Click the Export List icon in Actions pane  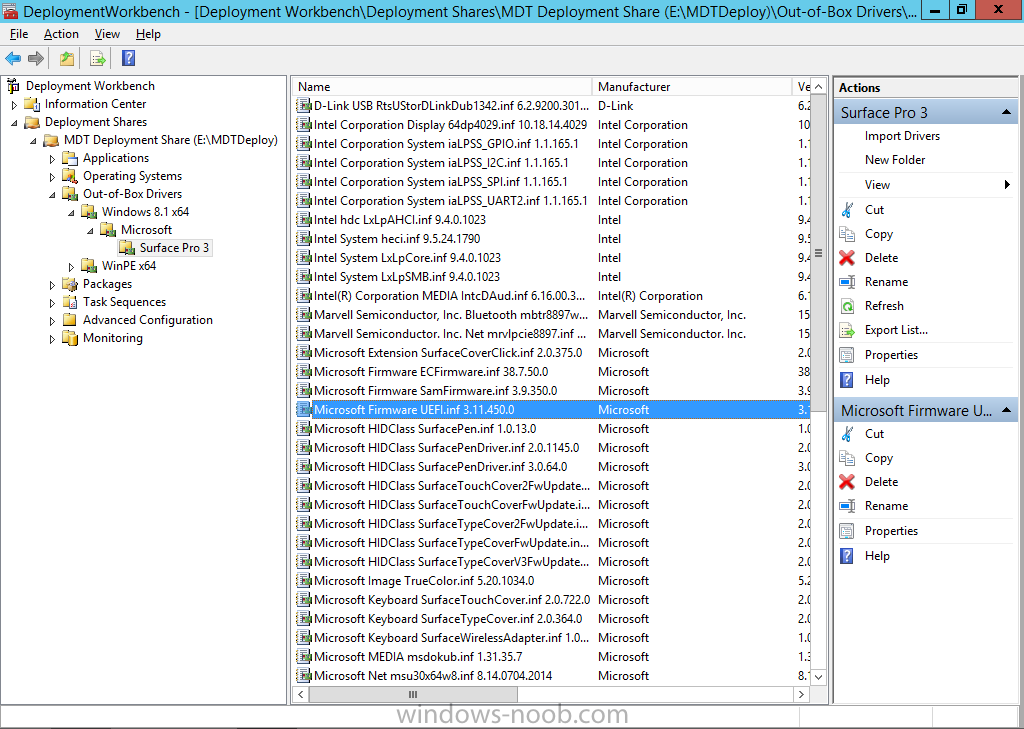coord(847,330)
